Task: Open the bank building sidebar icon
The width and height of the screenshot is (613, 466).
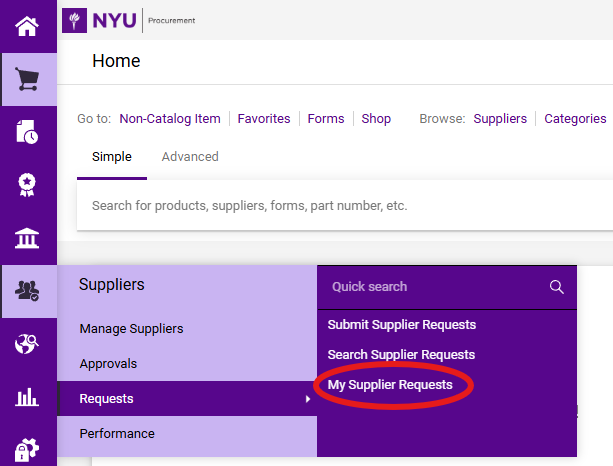Action: (28, 238)
